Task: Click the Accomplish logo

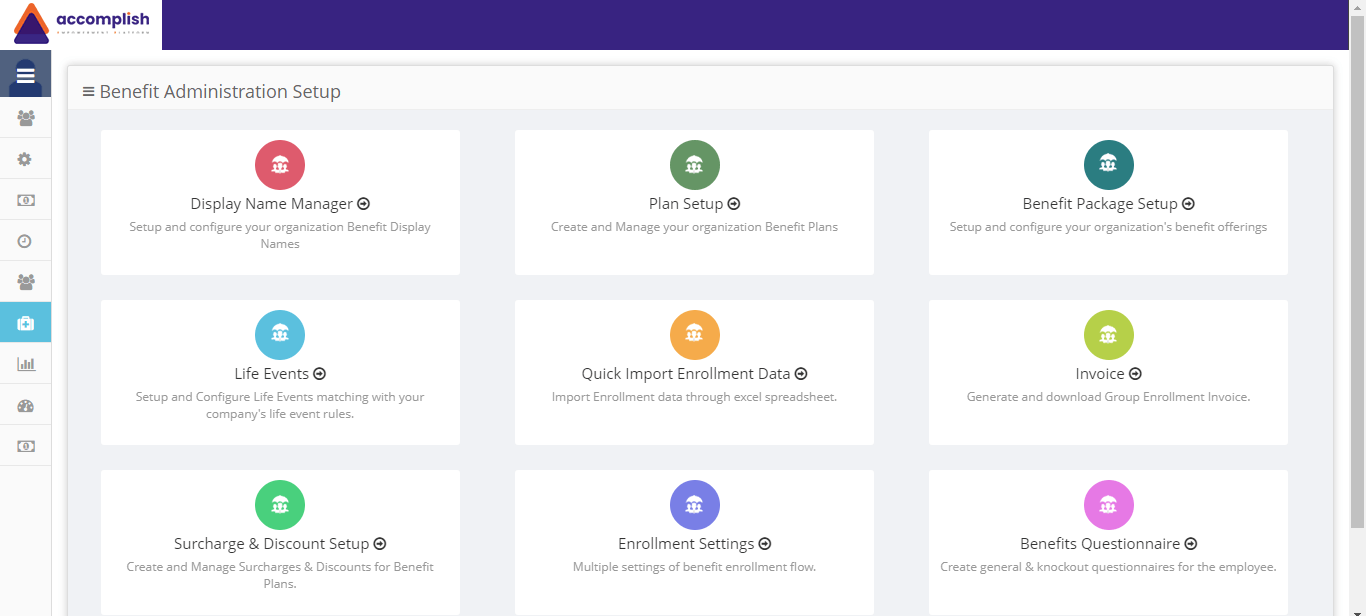Action: tap(81, 24)
